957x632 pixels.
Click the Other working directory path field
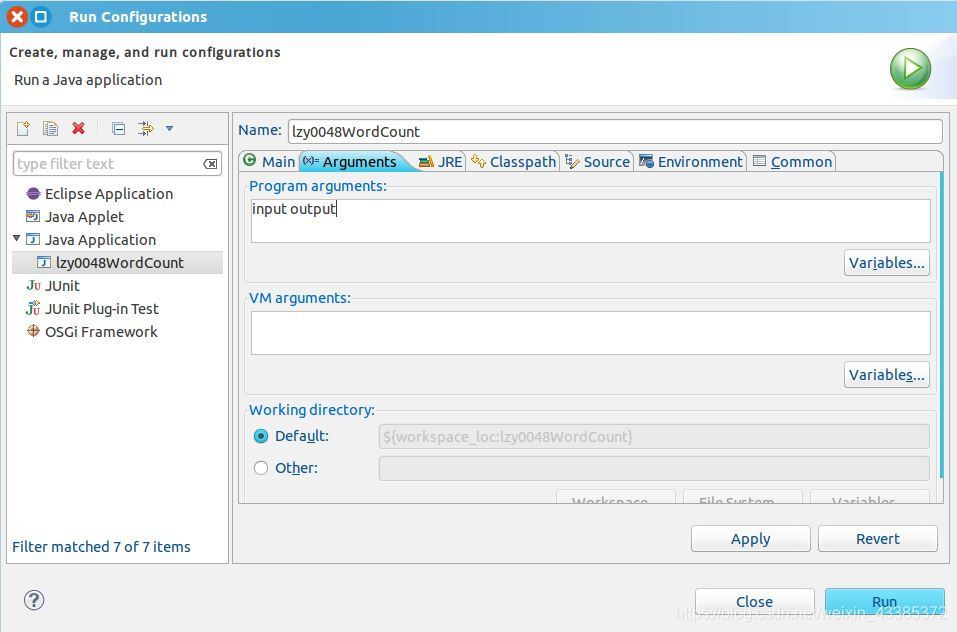coord(654,469)
